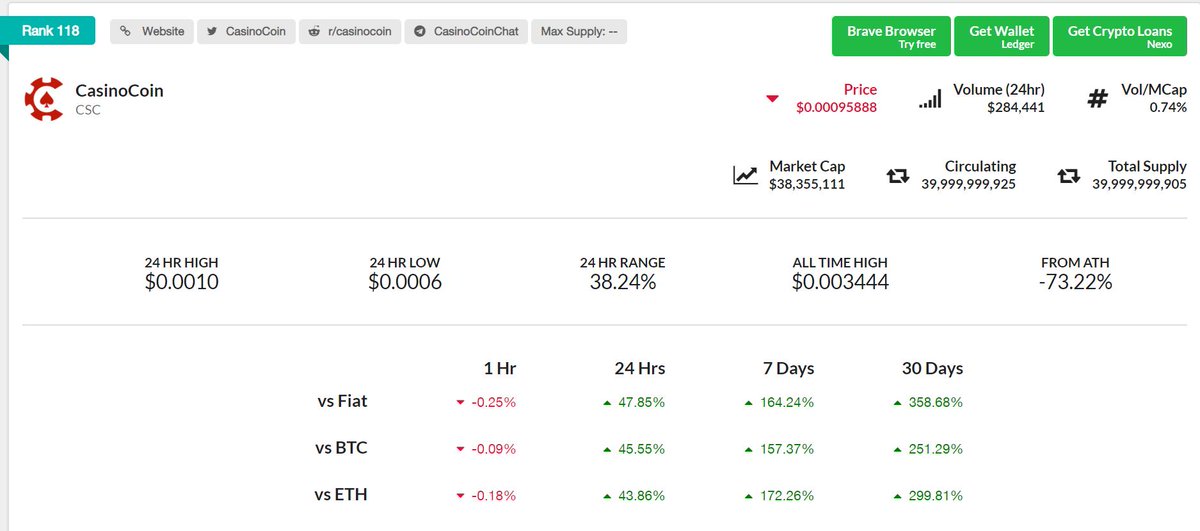Click the vs Fiat row label
Screen dimensions: 1200x531
pos(342,401)
